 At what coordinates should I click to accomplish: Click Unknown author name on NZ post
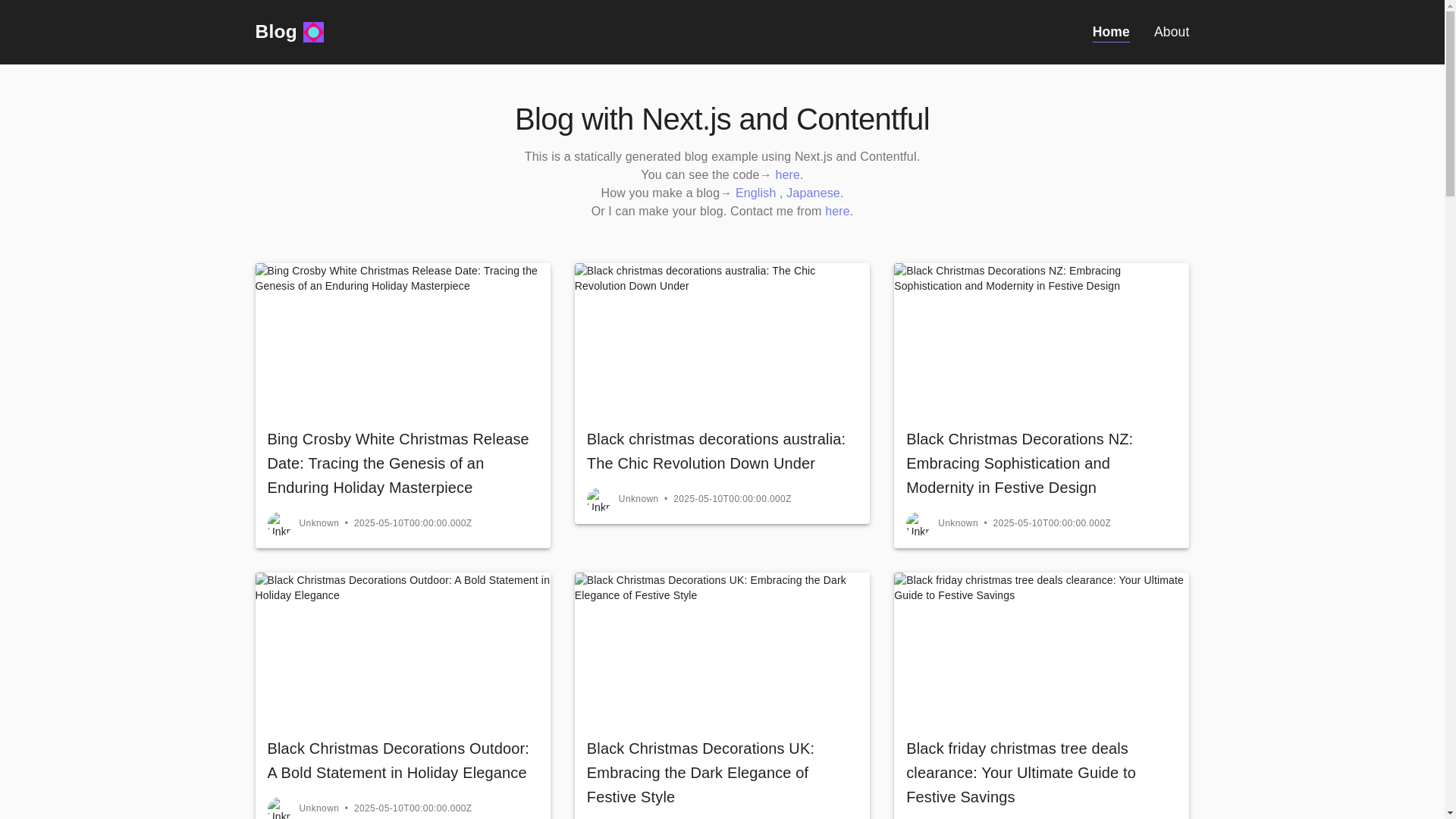click(x=958, y=523)
